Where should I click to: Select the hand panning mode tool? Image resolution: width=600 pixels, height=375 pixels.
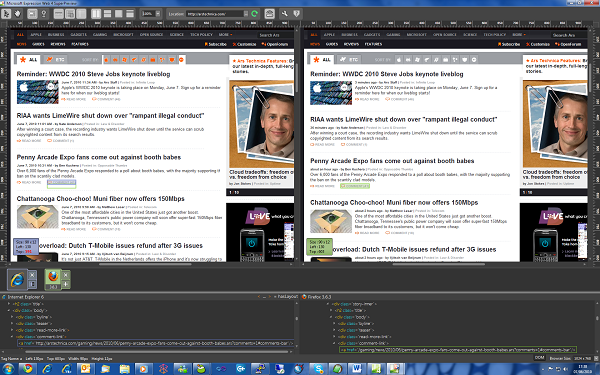coord(17,14)
